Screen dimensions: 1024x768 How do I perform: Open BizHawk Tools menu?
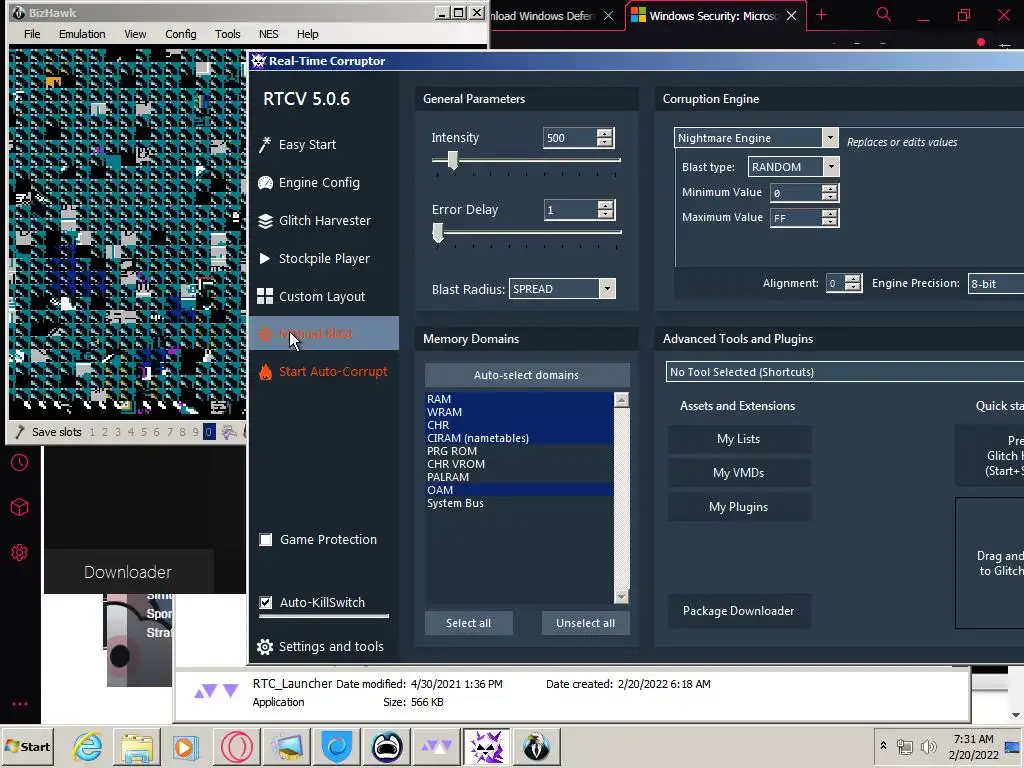(227, 34)
